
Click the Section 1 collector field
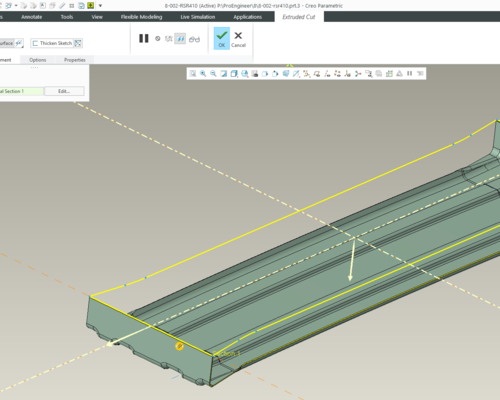[x=21, y=91]
